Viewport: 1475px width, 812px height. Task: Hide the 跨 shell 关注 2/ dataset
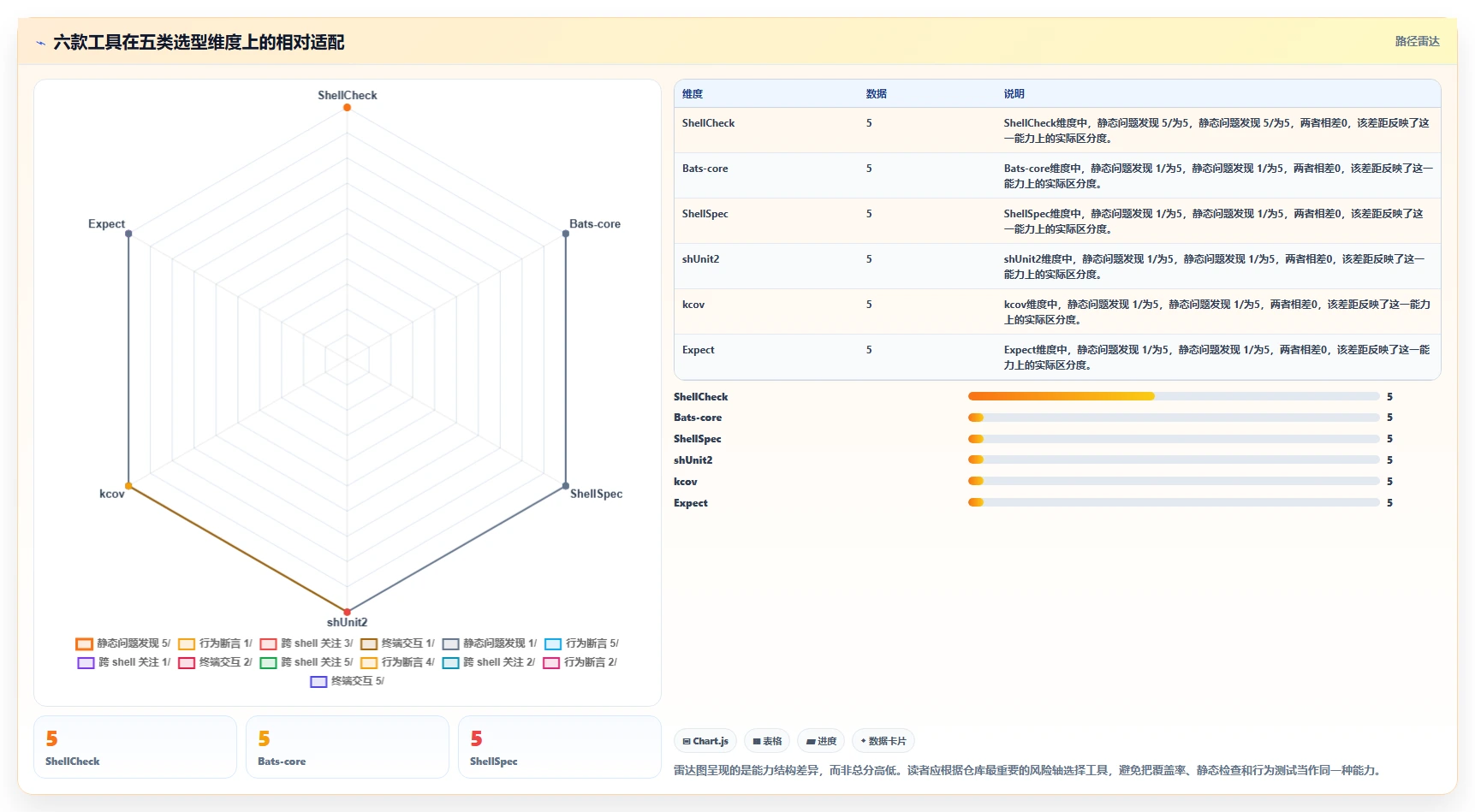(x=489, y=662)
